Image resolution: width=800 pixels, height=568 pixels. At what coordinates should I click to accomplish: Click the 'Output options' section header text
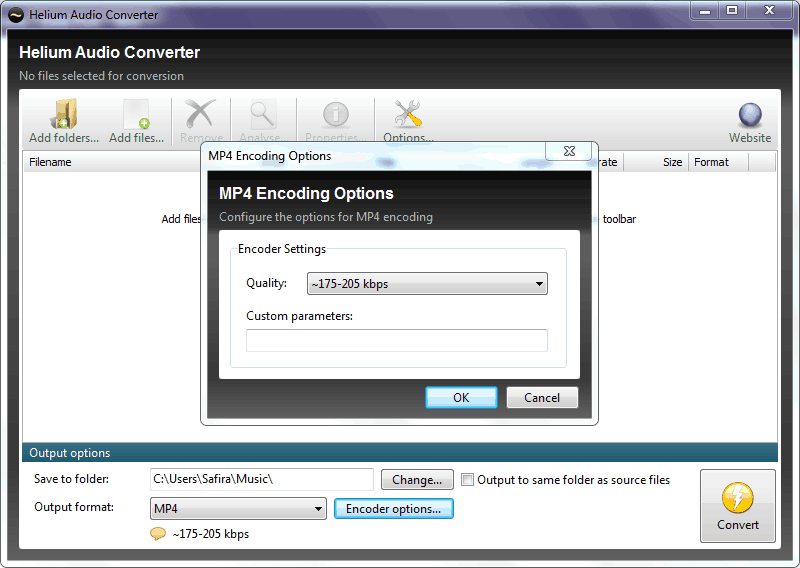click(x=70, y=453)
